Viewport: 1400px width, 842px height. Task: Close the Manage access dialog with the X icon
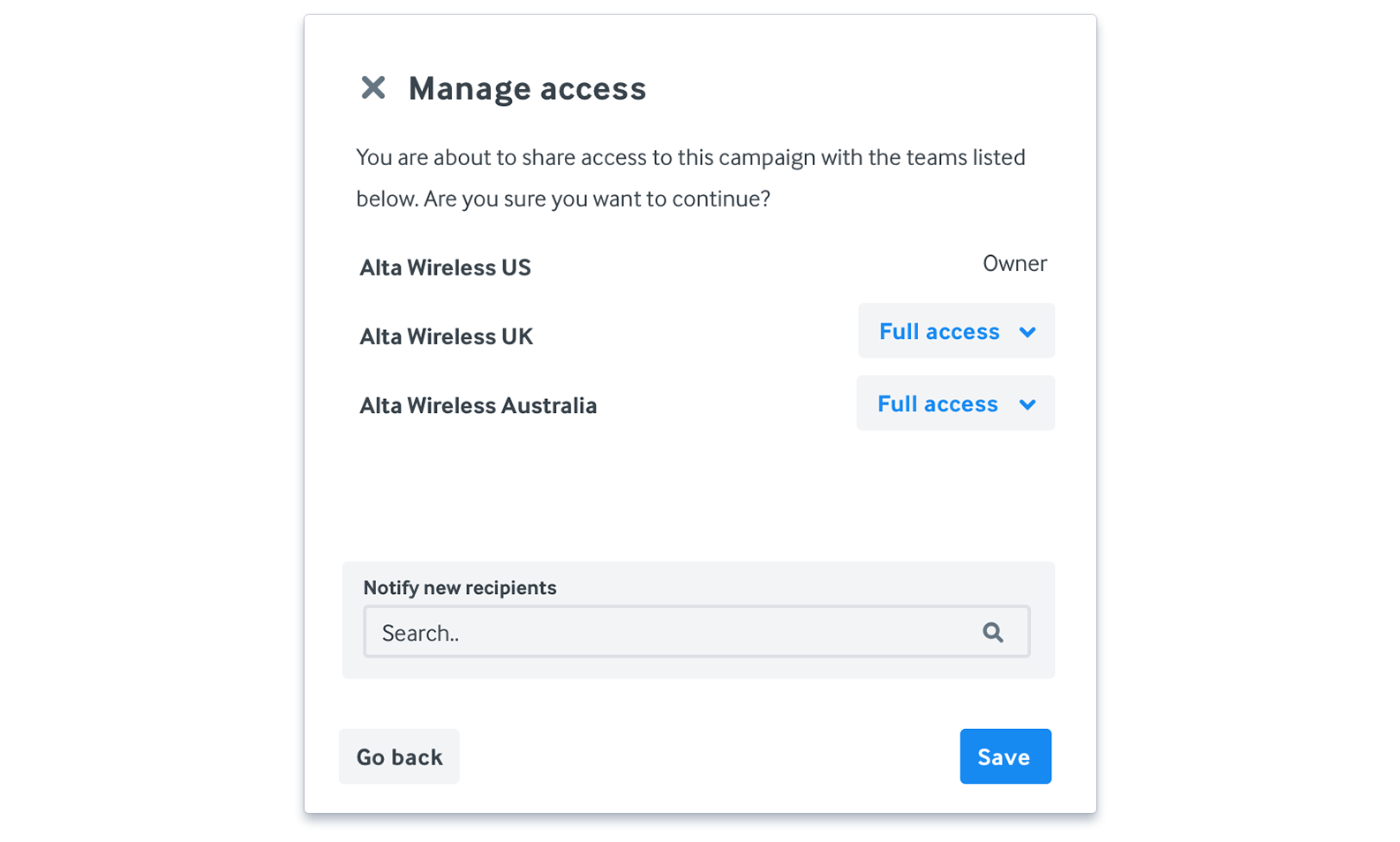coord(373,87)
